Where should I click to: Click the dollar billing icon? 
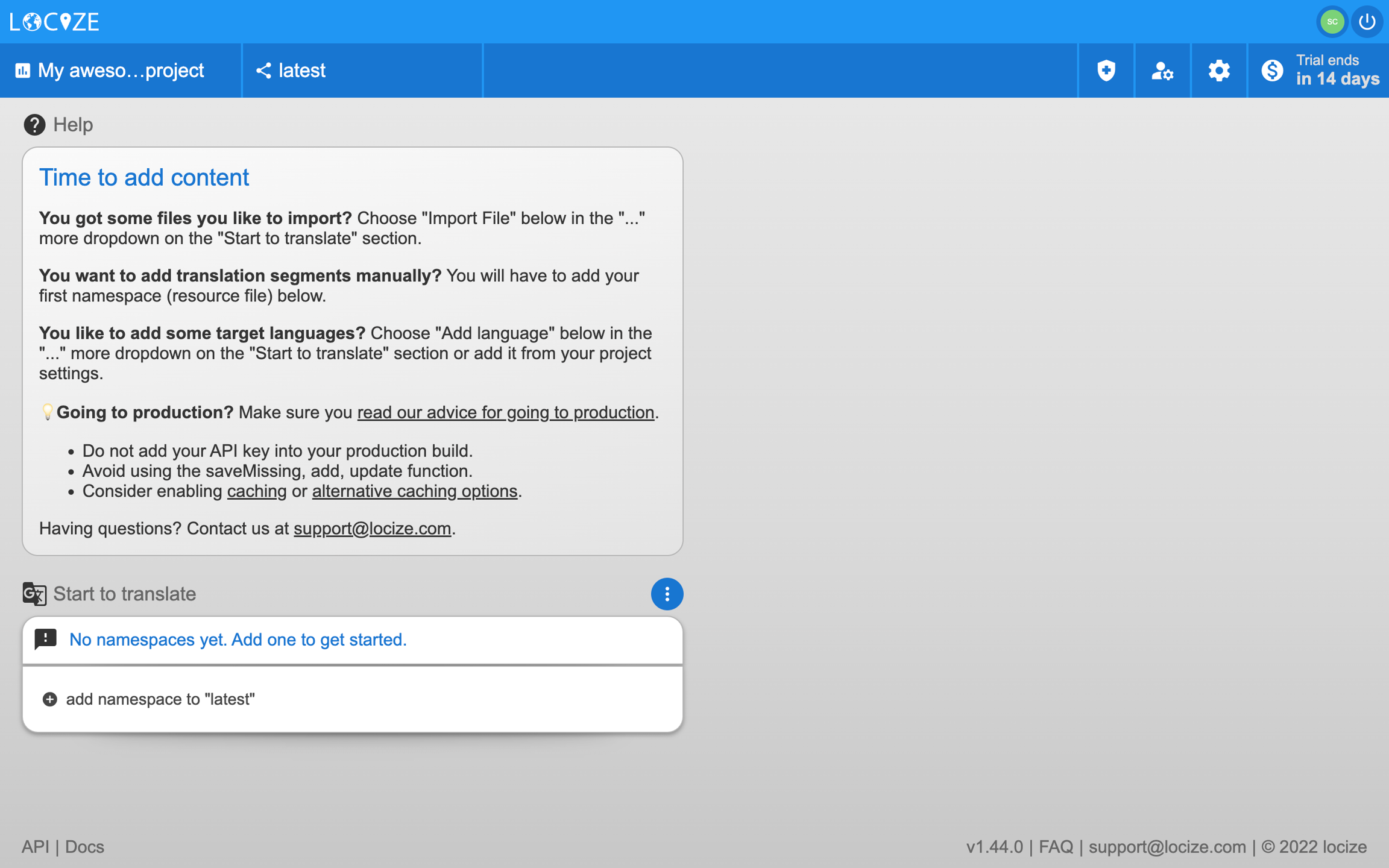click(1272, 71)
